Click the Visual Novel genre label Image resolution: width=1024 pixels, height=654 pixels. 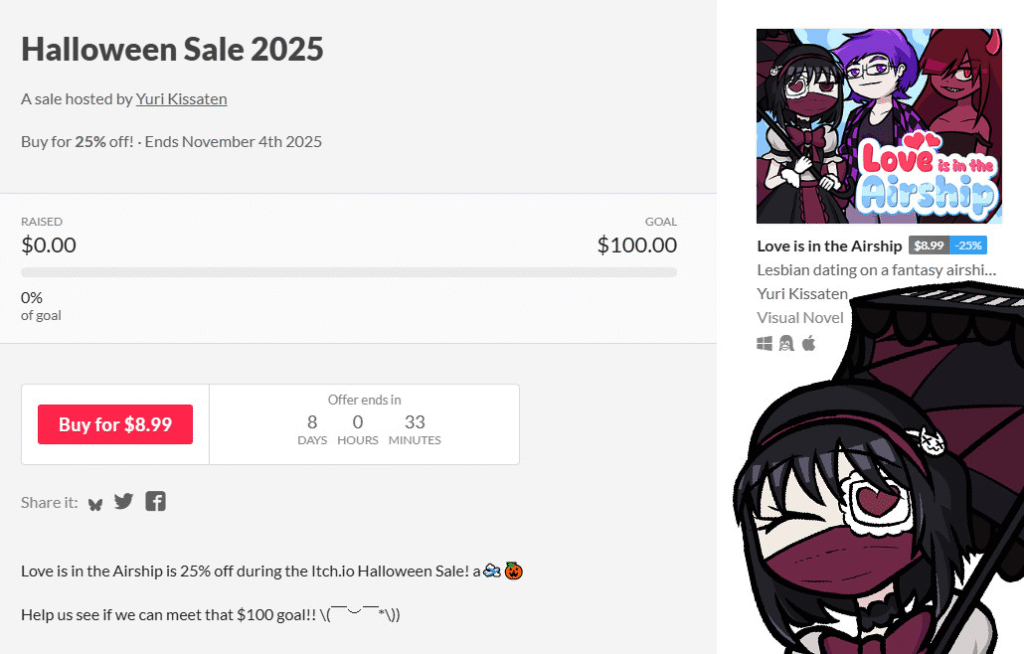tap(800, 318)
